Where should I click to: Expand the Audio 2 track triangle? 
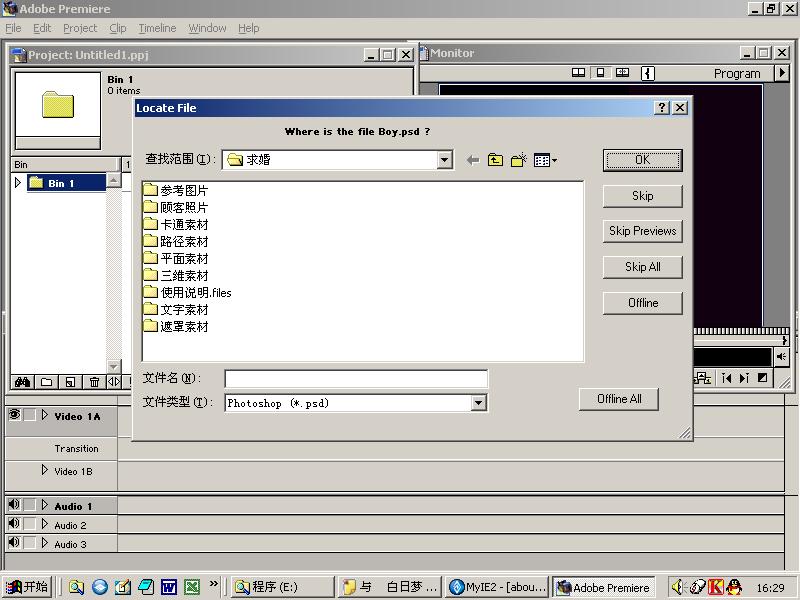(x=45, y=523)
